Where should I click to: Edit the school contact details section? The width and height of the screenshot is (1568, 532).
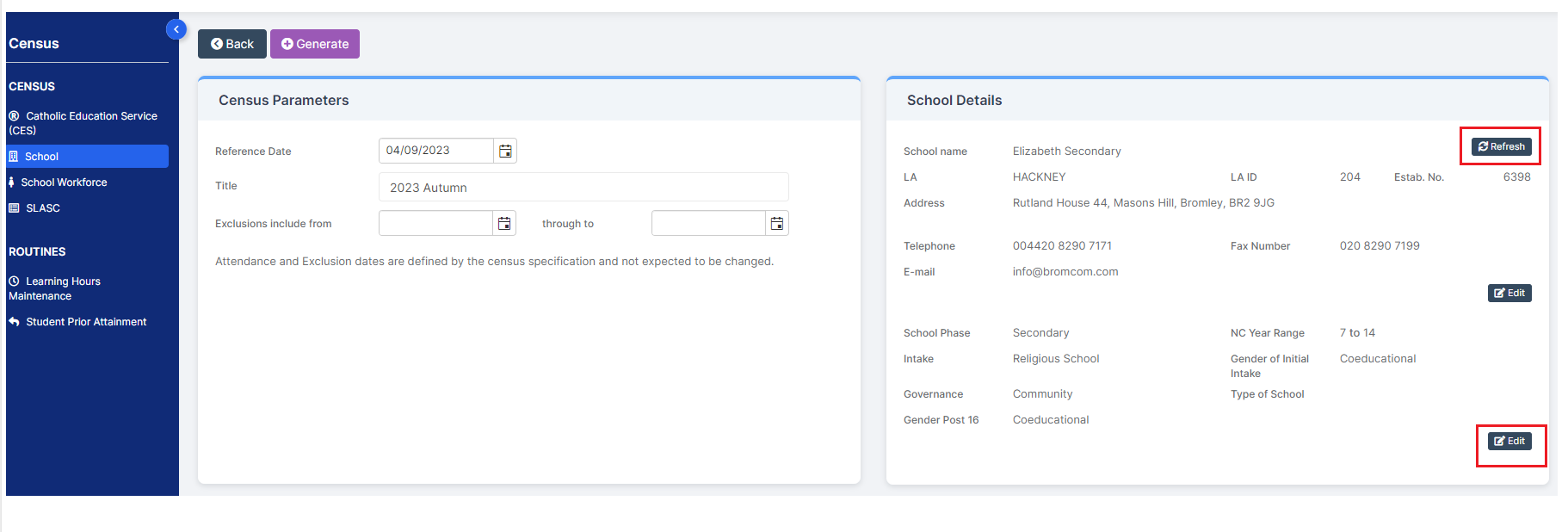(x=1509, y=293)
